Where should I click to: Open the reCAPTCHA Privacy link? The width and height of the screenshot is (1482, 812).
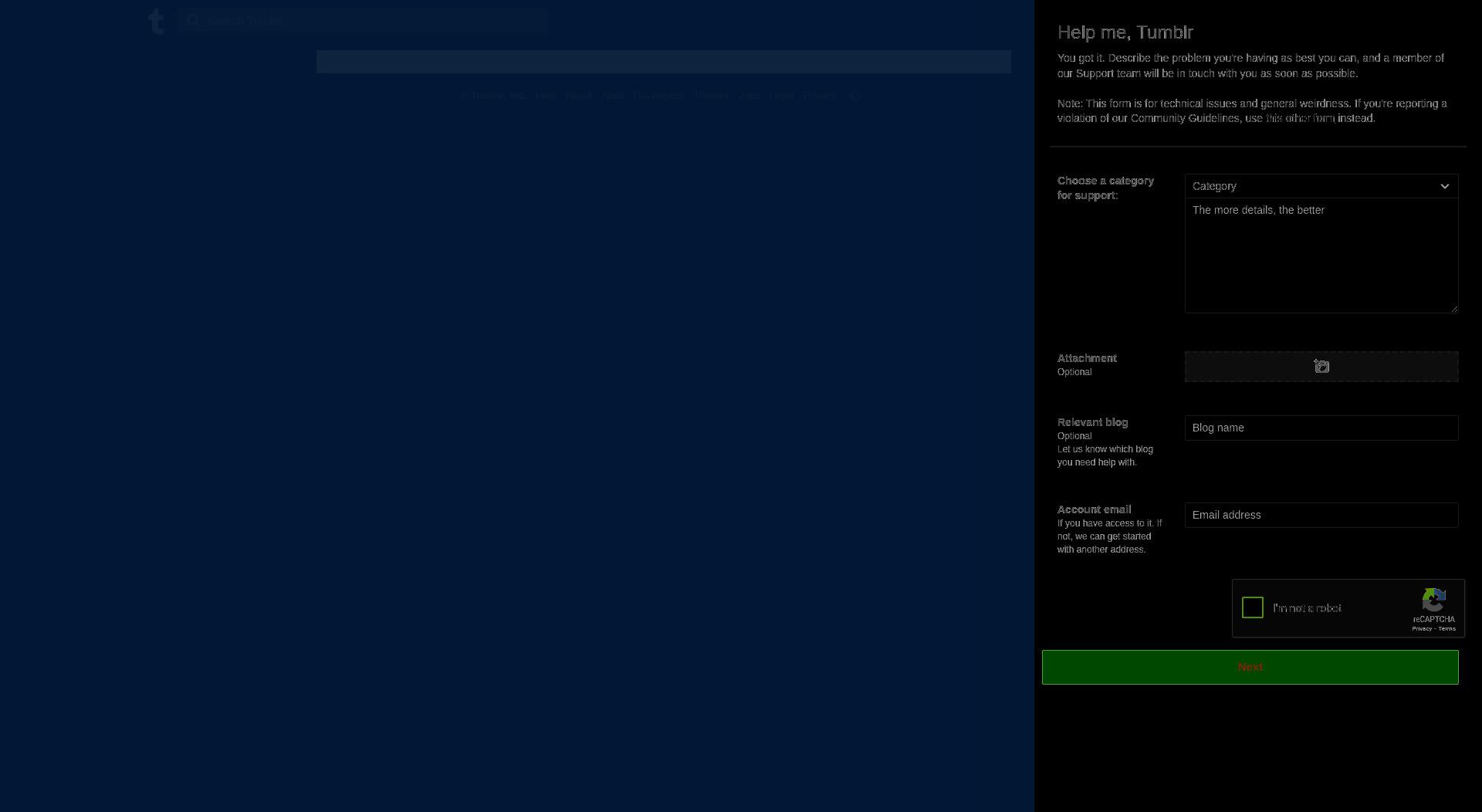tap(1421, 629)
